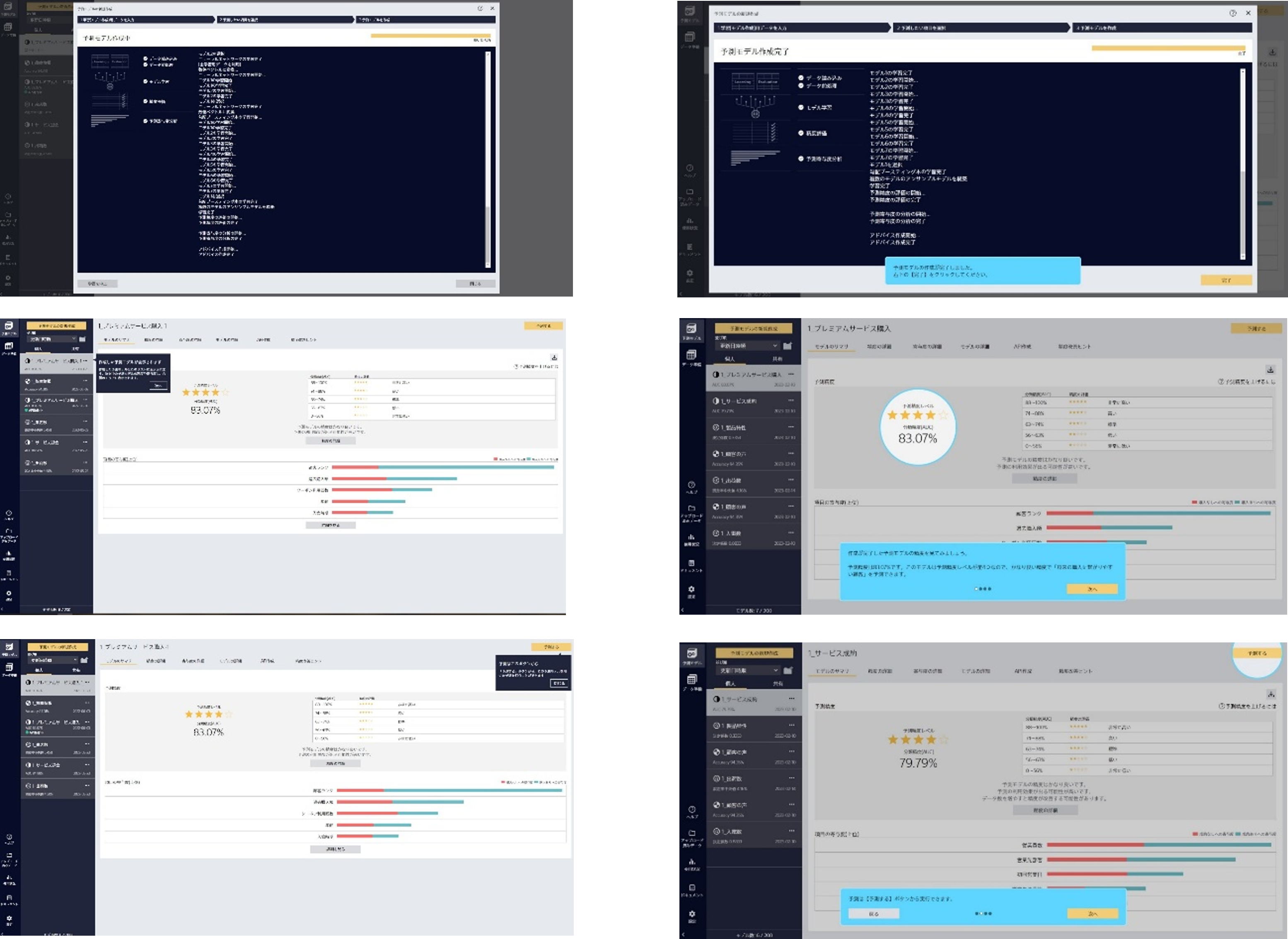This screenshot has height=939, width=1288.
Task: Click the settings gear on the 79.79% screen sidebar
Action: point(692,914)
